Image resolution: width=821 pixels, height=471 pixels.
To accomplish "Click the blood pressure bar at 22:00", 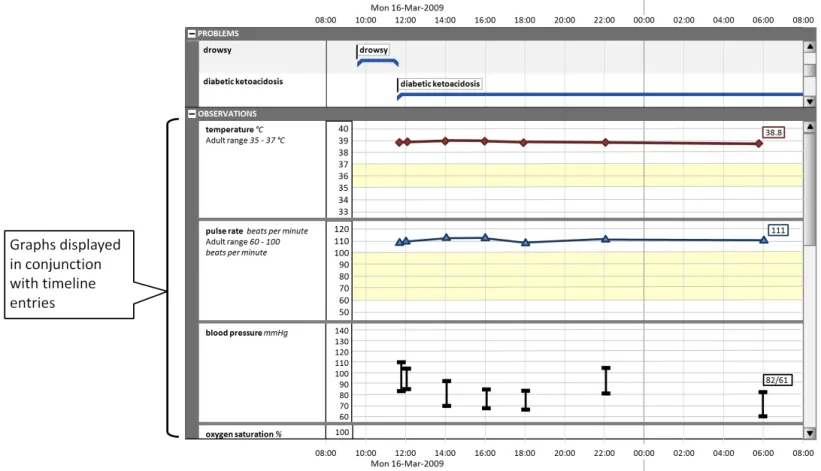I will [605, 380].
